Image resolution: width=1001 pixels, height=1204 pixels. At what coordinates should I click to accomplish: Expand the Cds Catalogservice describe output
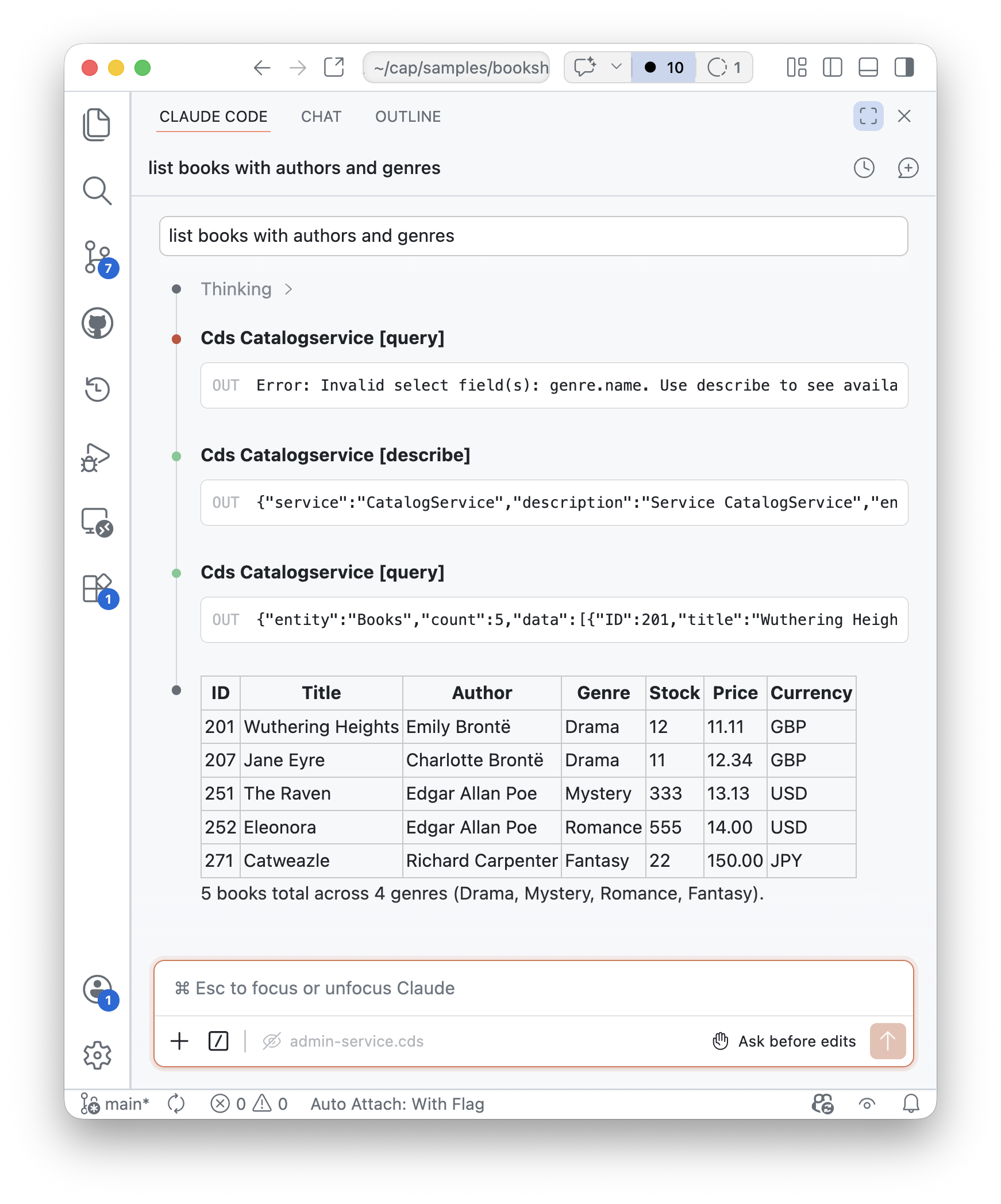554,503
